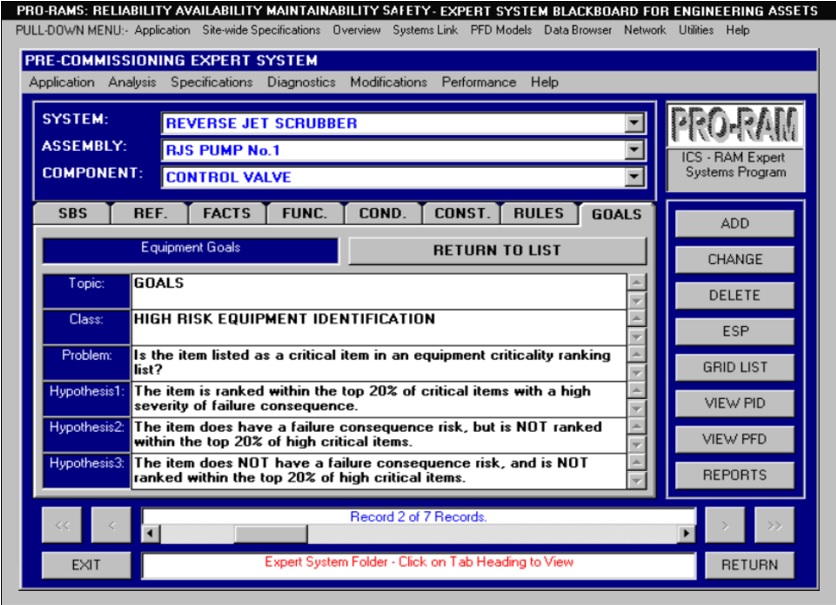Viewport: 836px width, 605px height.
Task: Switch to the GOALS tab
Action: pos(616,214)
